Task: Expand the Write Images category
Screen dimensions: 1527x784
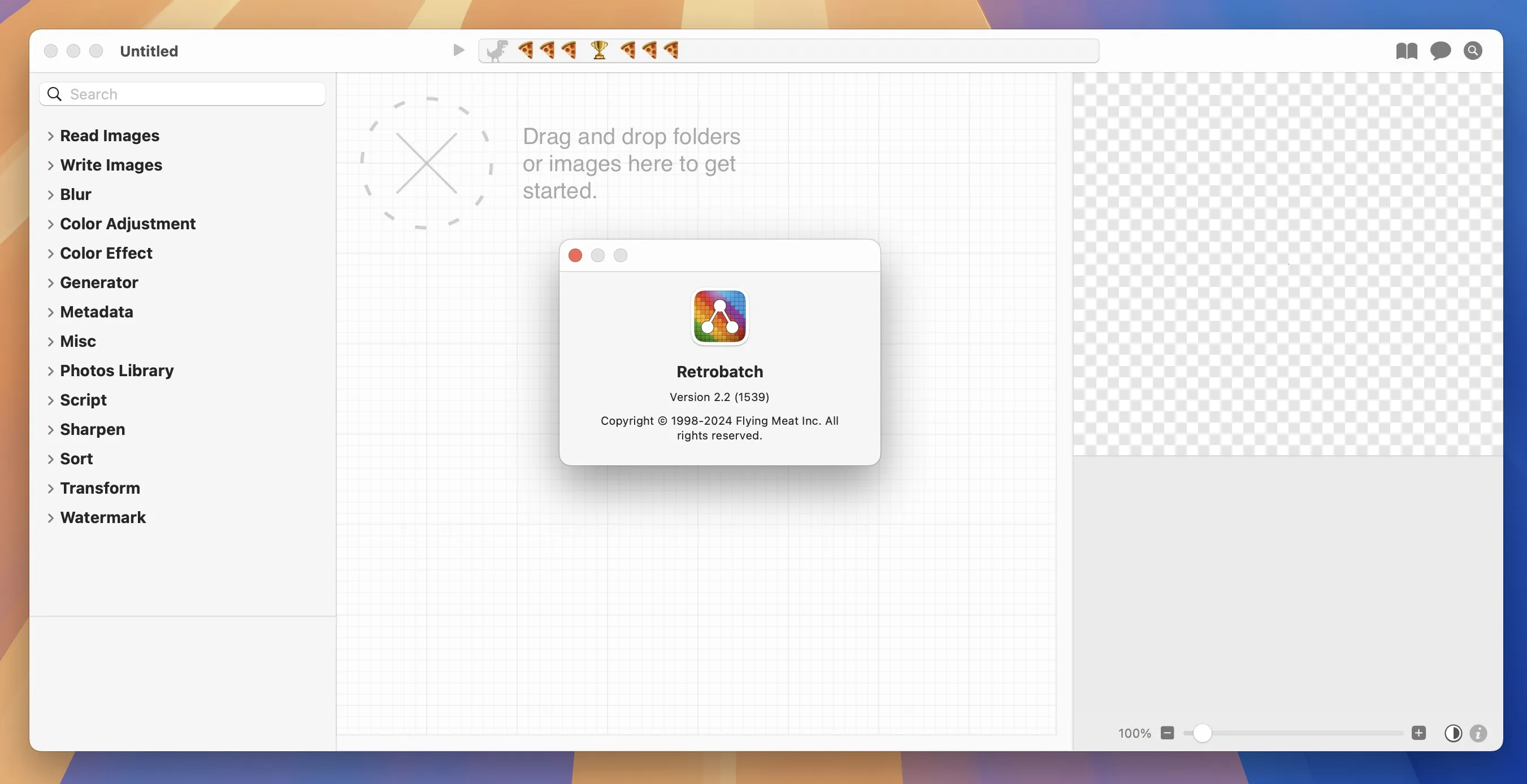Action: tap(51, 165)
